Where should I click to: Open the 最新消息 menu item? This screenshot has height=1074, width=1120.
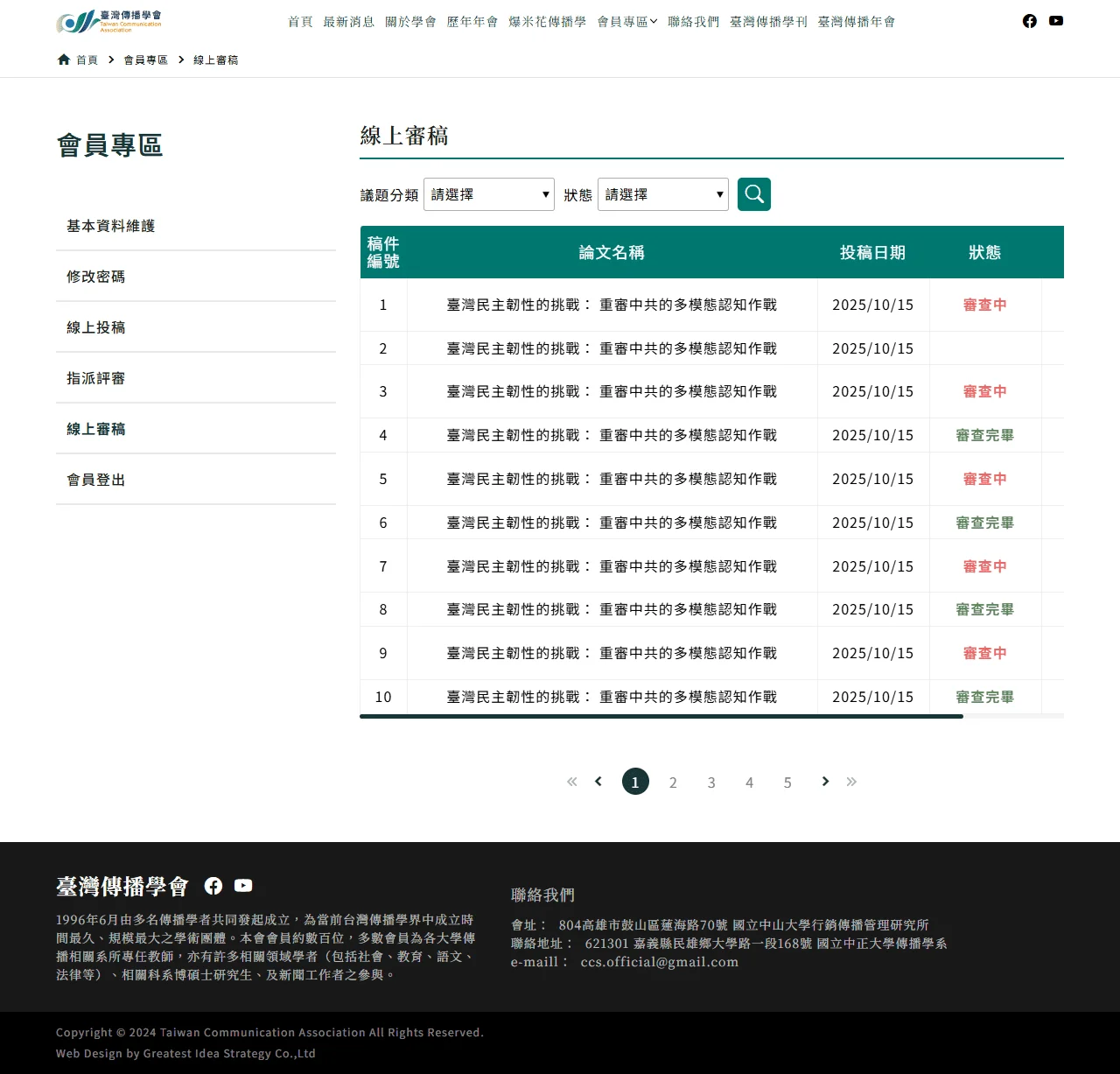tap(349, 21)
